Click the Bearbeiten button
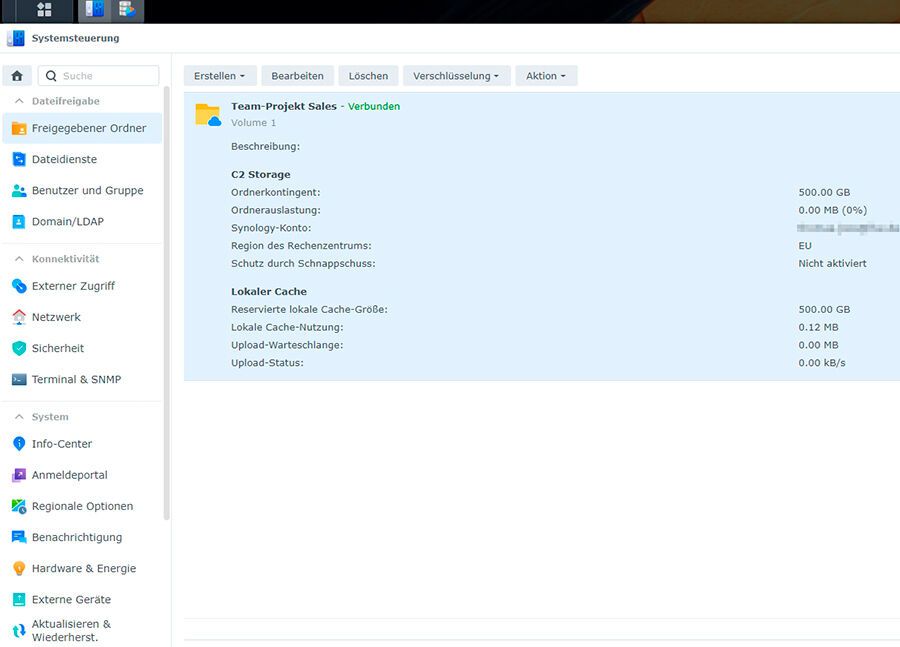Viewport: 900px width, 647px height. [298, 76]
